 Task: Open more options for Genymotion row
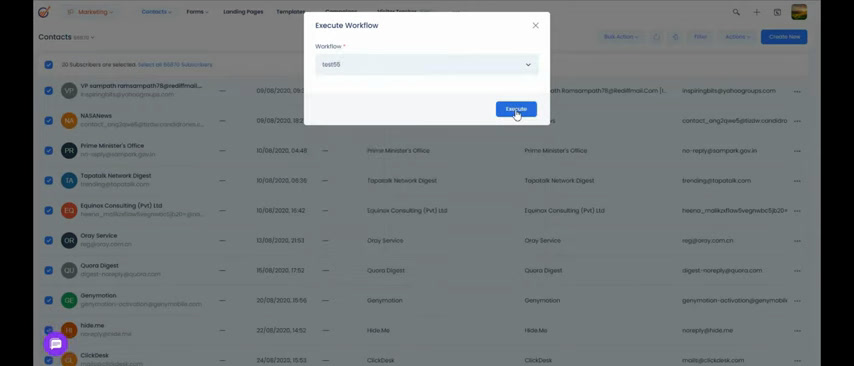coord(797,301)
